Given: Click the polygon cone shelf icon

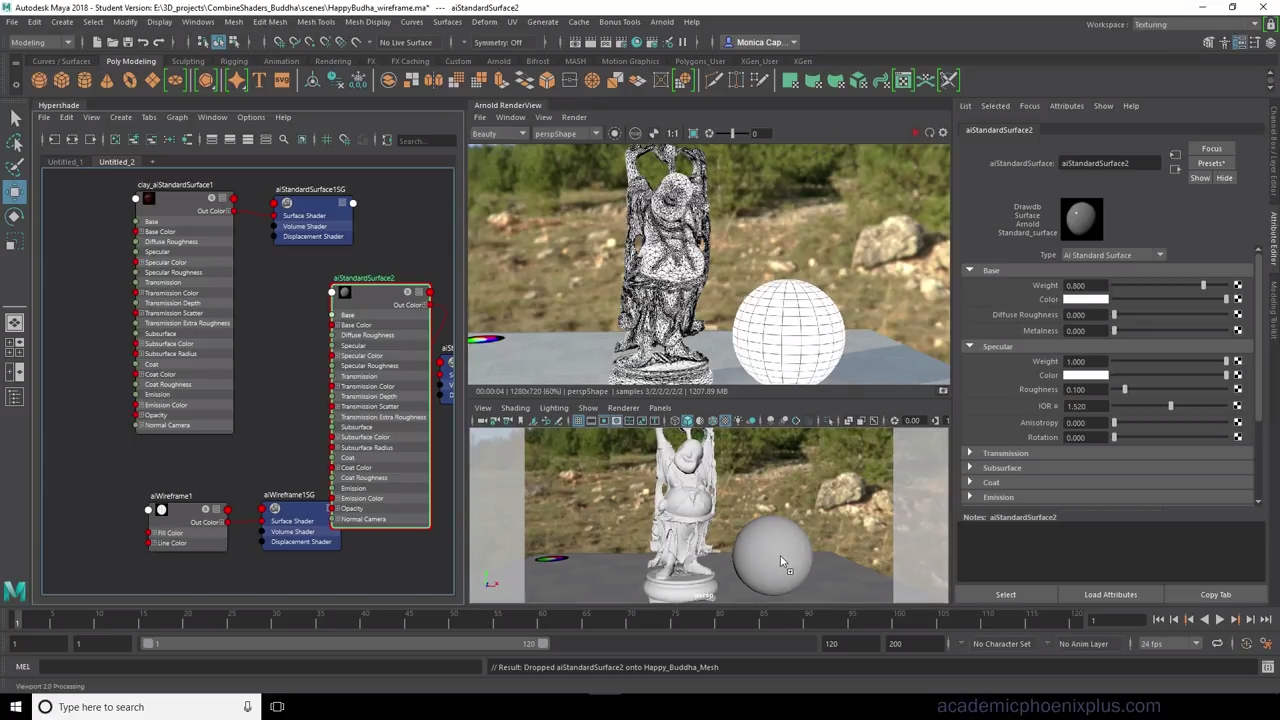Looking at the screenshot, I should tap(107, 81).
